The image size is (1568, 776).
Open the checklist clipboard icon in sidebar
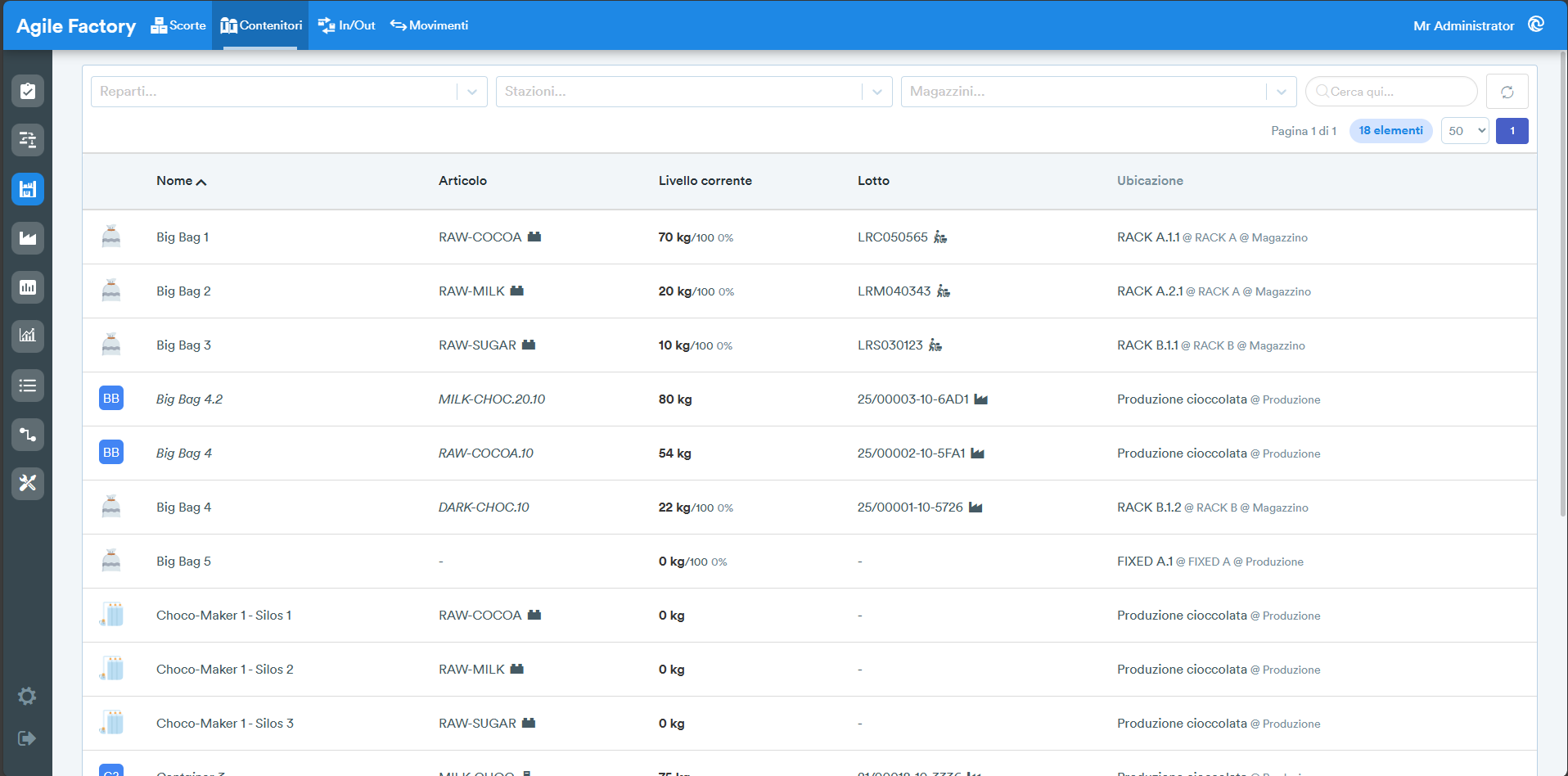[28, 91]
